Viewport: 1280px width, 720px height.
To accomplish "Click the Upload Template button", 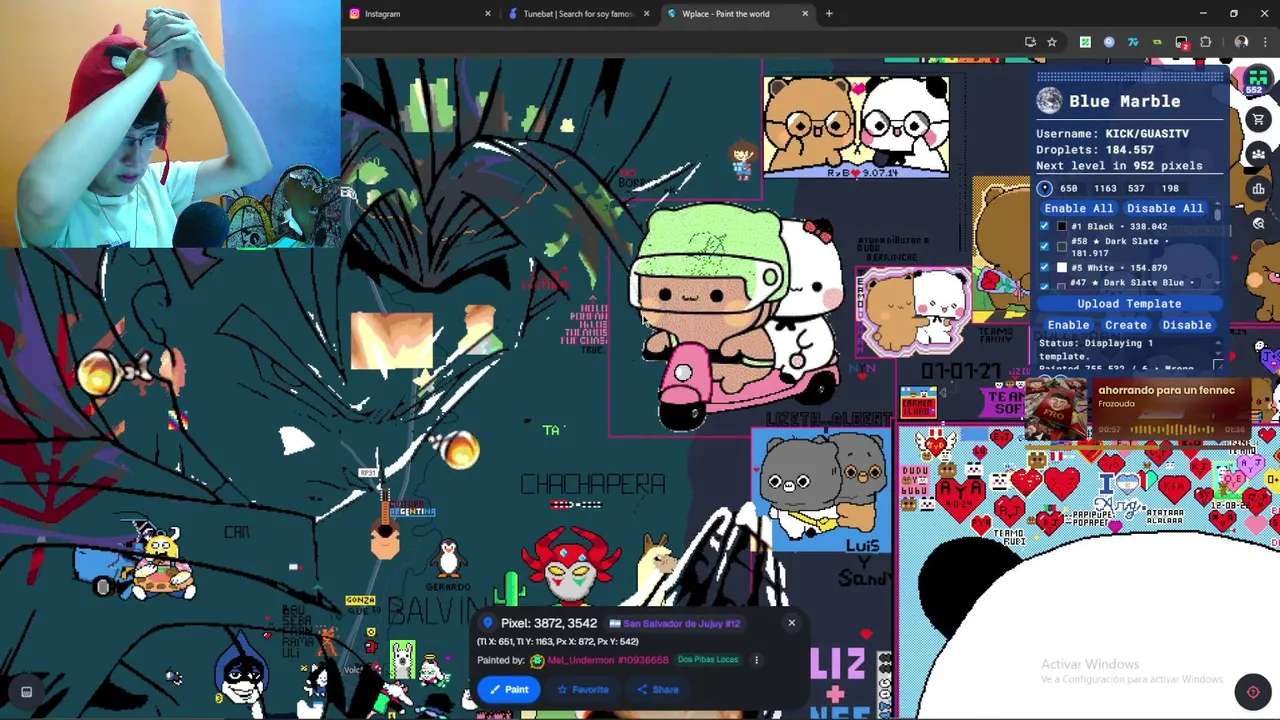I will [1129, 304].
